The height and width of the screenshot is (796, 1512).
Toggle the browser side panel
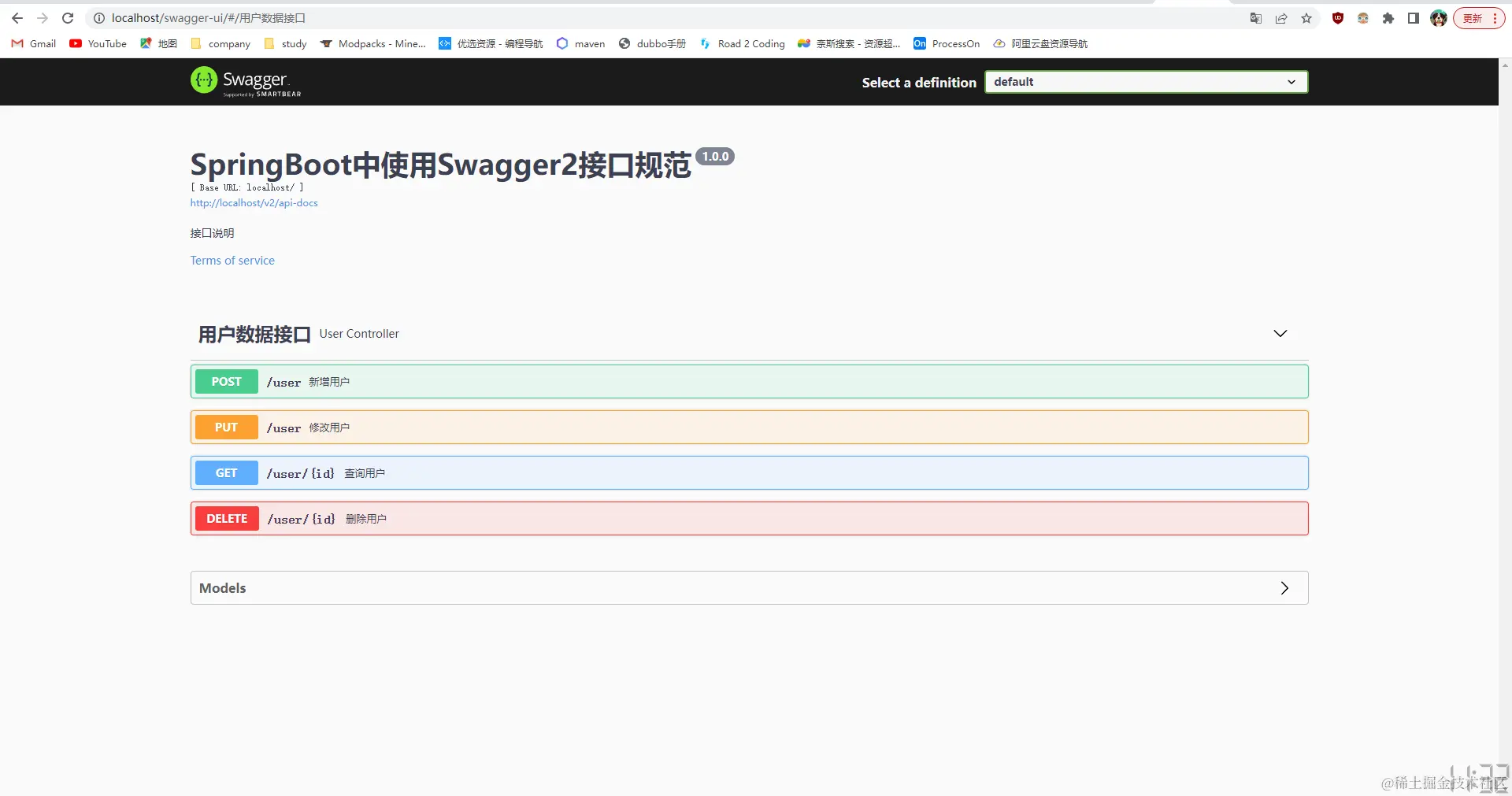tap(1414, 18)
